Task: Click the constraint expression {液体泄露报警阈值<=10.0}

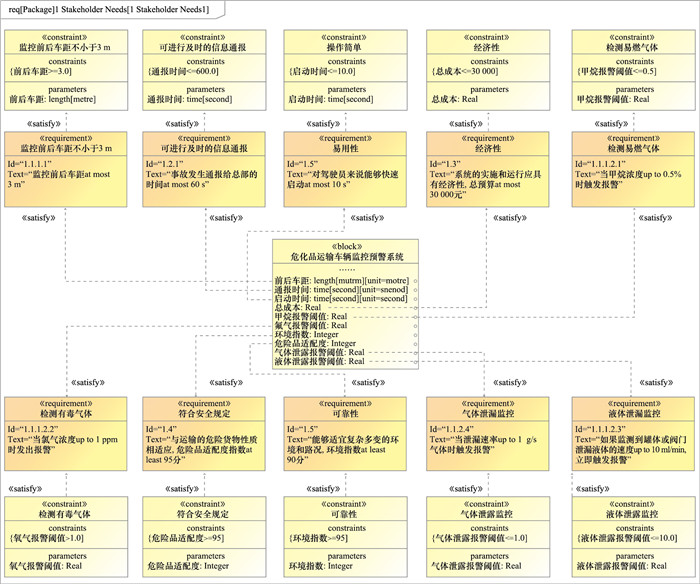Action: point(627,538)
